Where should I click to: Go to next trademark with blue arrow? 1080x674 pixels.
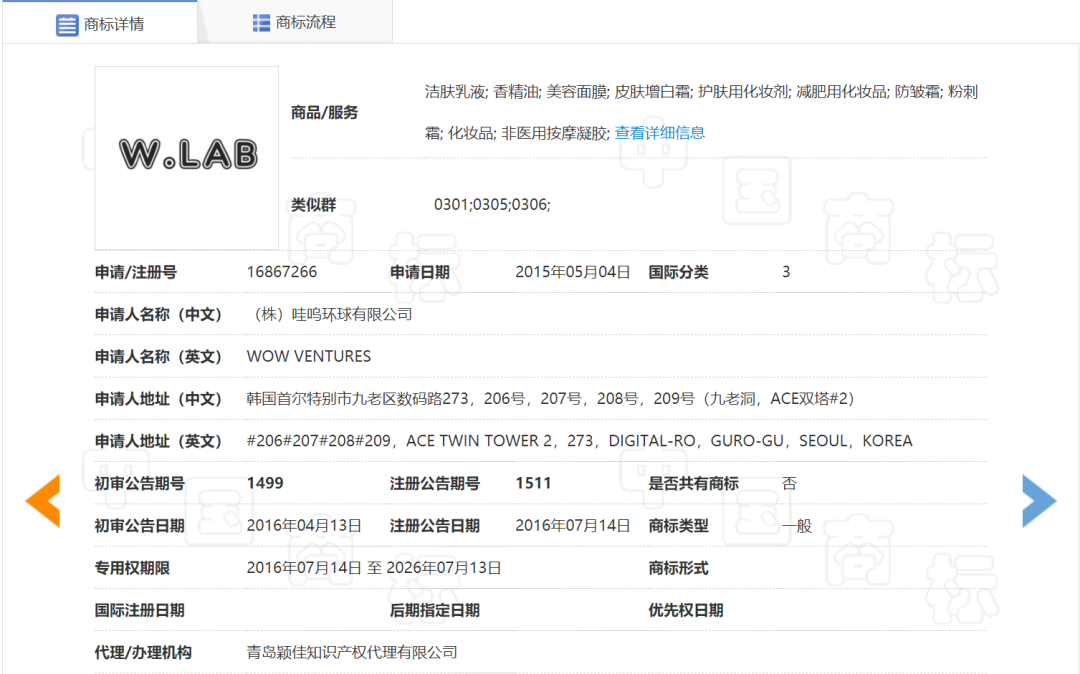pyautogui.click(x=1039, y=501)
